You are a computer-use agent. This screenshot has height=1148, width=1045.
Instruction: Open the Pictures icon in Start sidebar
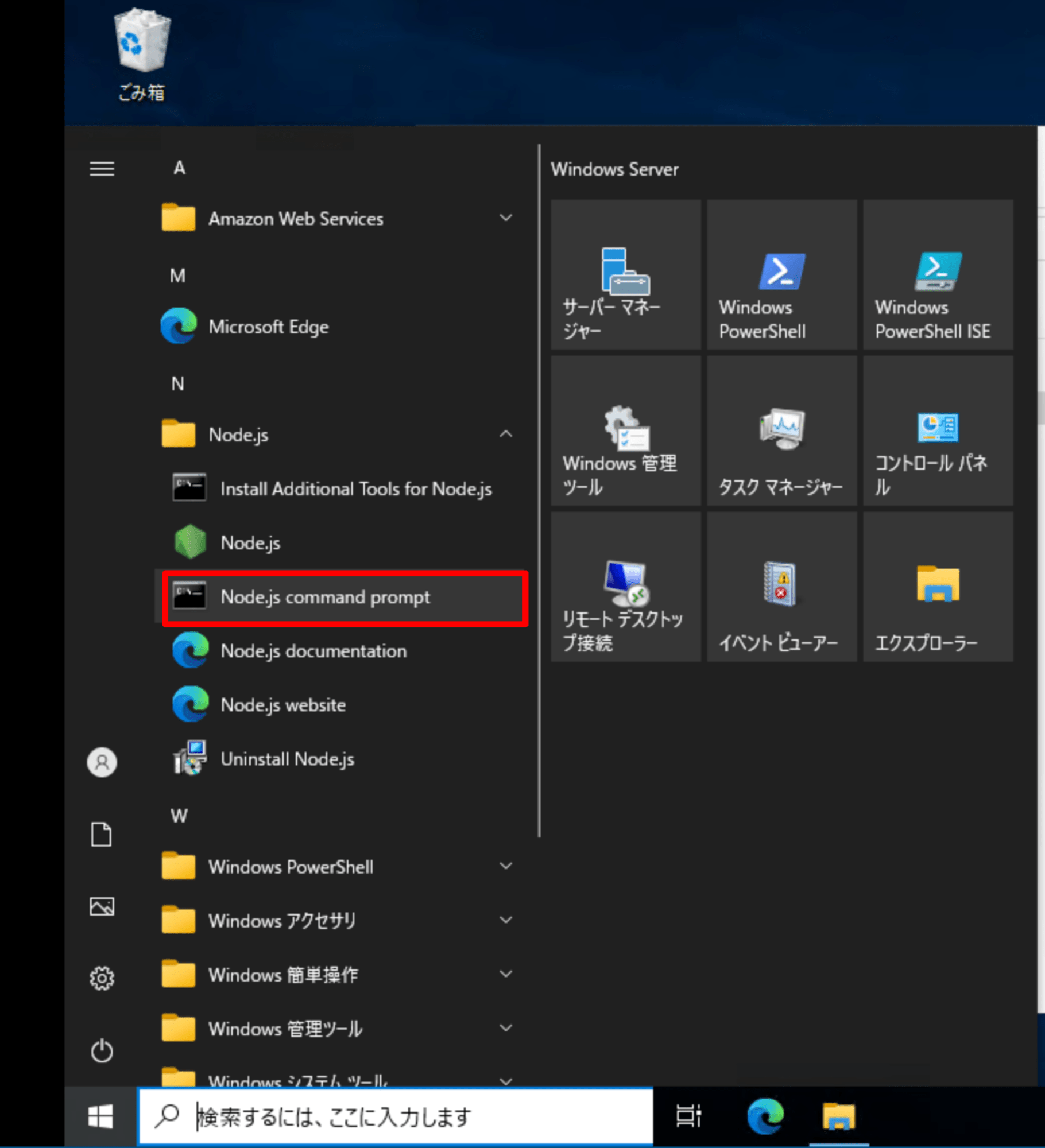click(x=102, y=906)
